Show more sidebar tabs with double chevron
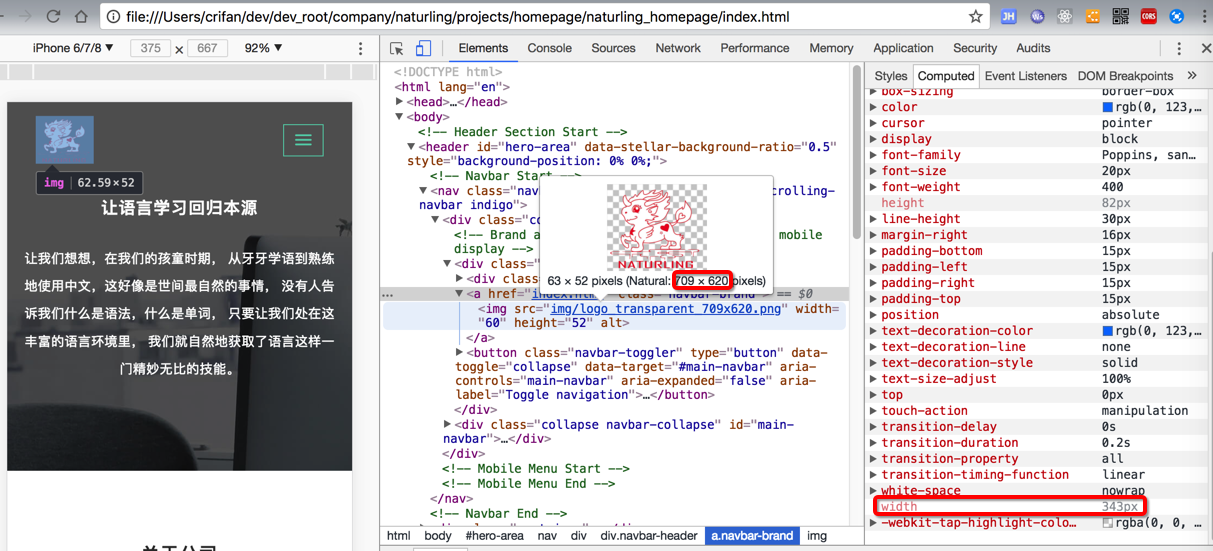 coord(1192,76)
